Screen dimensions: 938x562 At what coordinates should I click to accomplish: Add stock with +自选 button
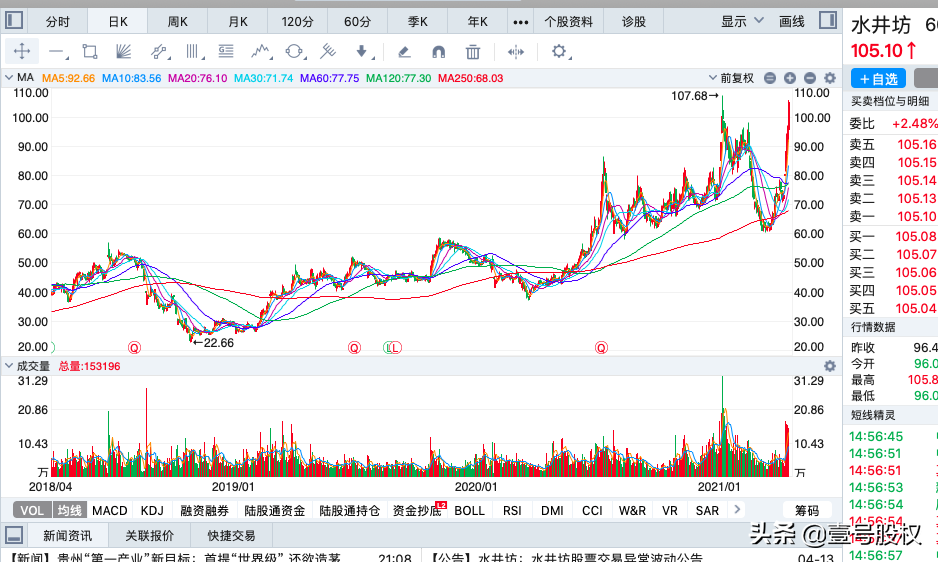pyautogui.click(x=878, y=78)
